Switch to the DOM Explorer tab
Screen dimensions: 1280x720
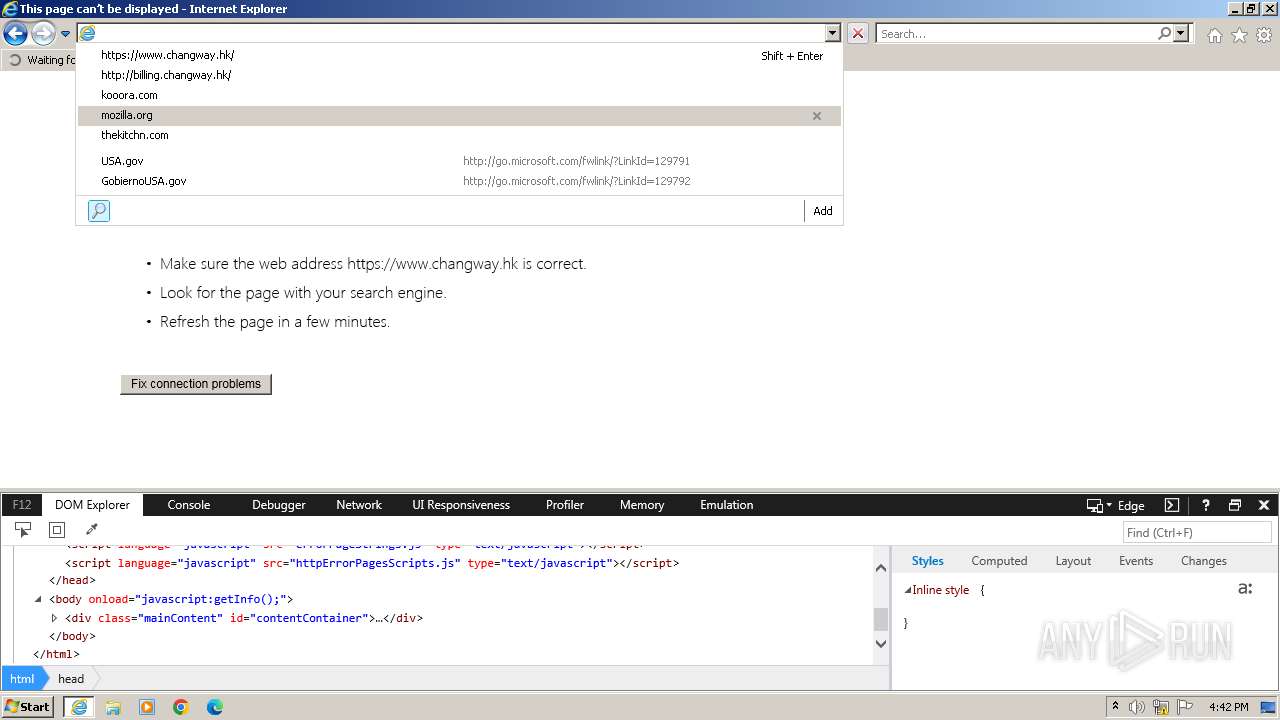click(x=93, y=505)
